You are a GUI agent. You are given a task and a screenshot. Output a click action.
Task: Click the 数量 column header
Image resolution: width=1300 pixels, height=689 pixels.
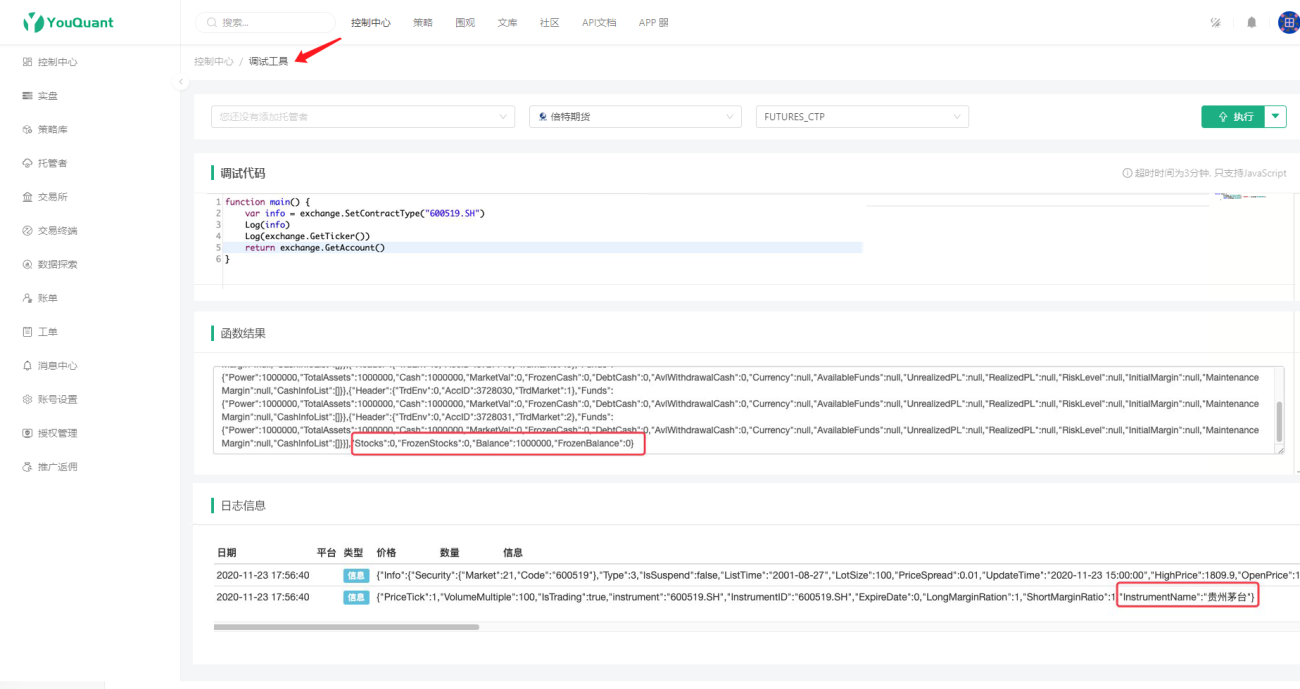tap(450, 552)
